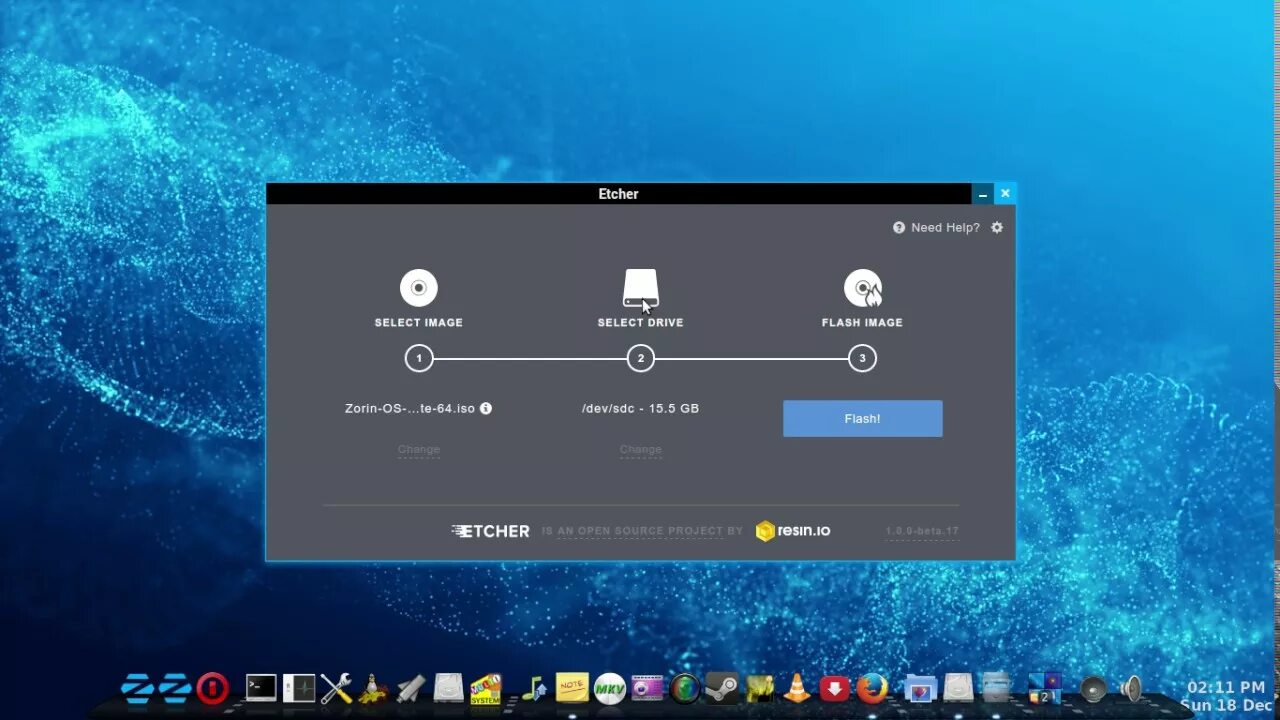The height and width of the screenshot is (720, 1280).
Task: Click the 1.0.0-beta.17 version link
Action: (922, 531)
